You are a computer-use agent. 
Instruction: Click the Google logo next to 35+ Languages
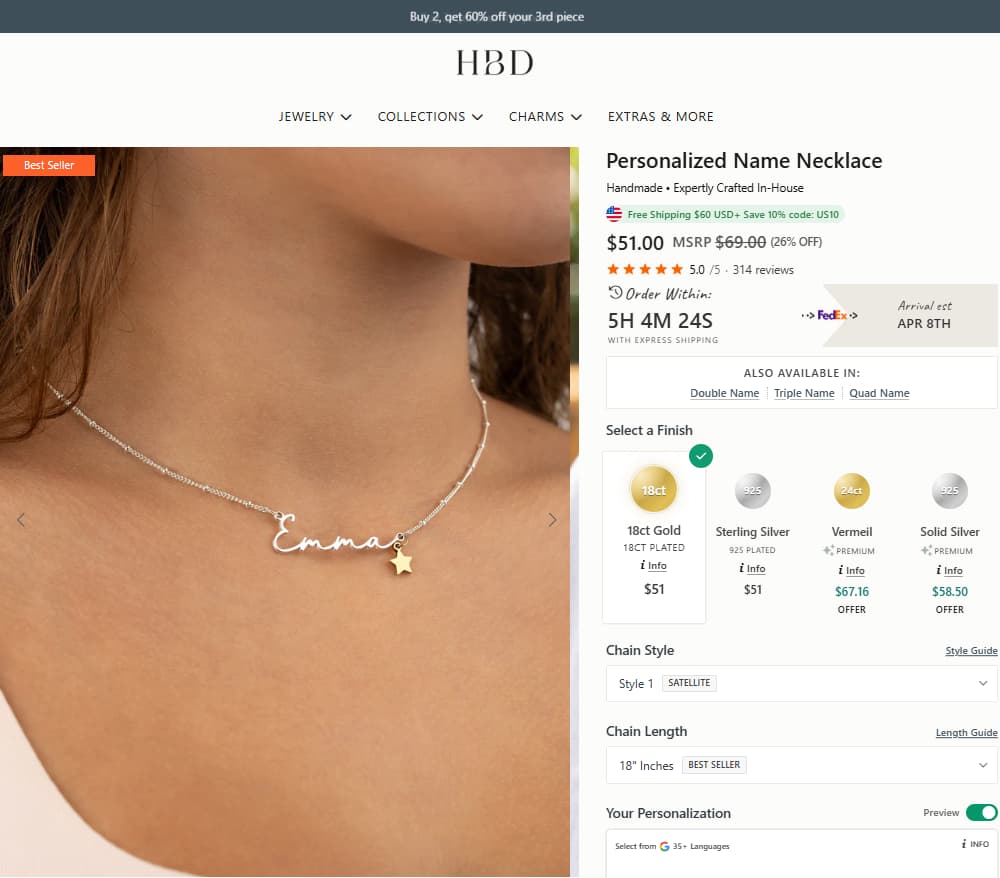coord(666,845)
